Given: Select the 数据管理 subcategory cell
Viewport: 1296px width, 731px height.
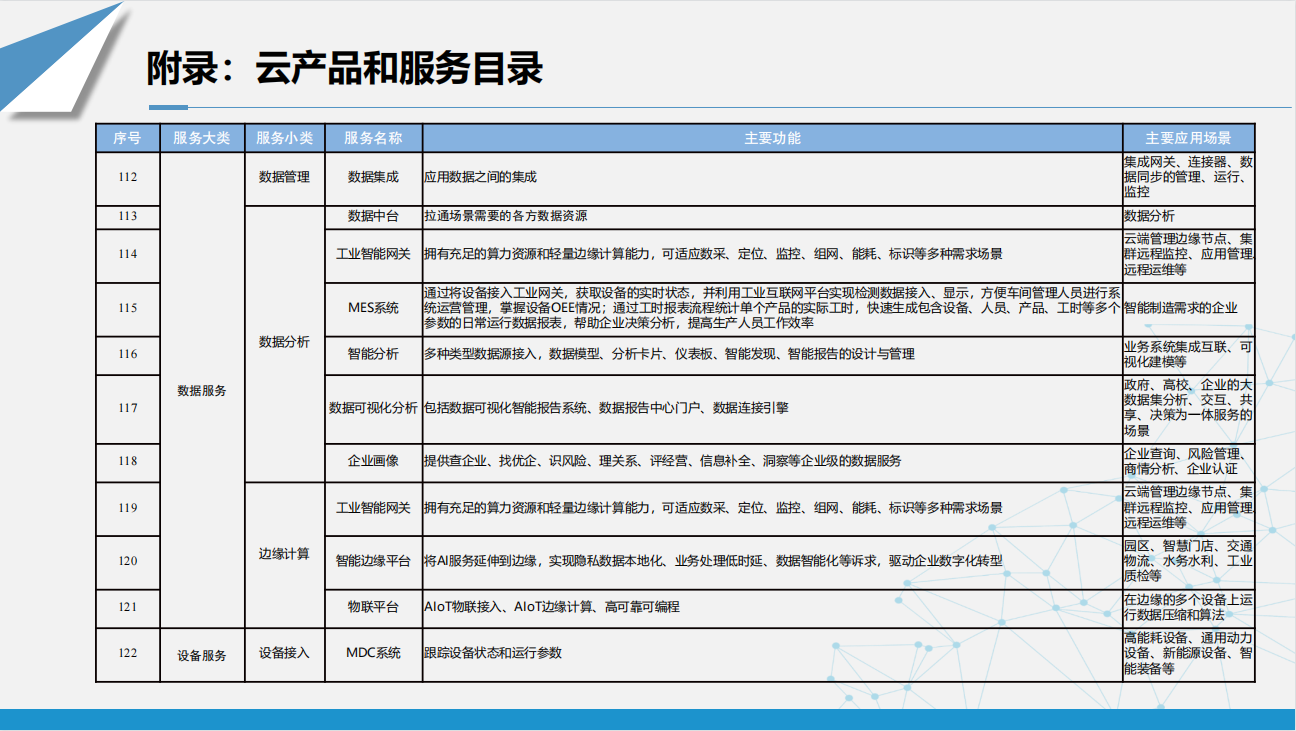Looking at the screenshot, I should click(x=284, y=177).
